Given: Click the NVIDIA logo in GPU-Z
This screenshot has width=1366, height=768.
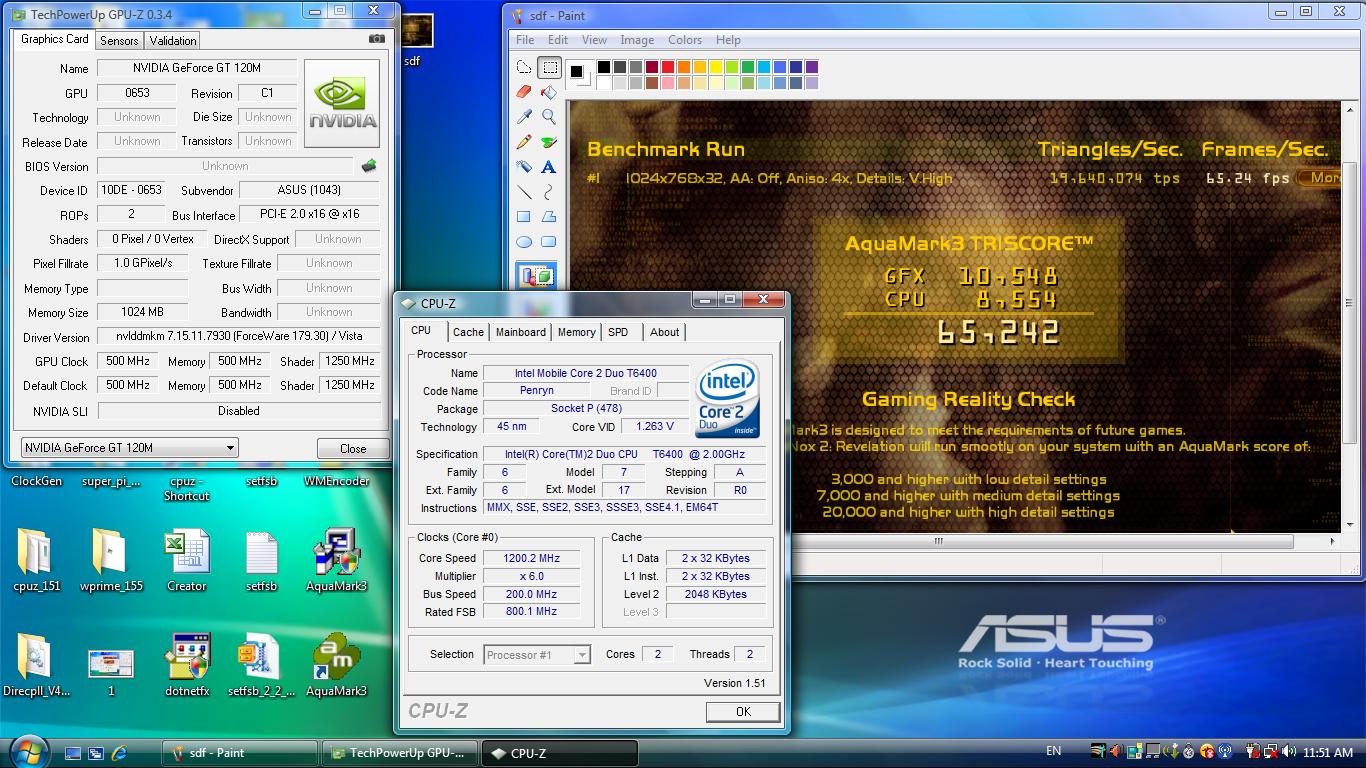Looking at the screenshot, I should (x=343, y=103).
